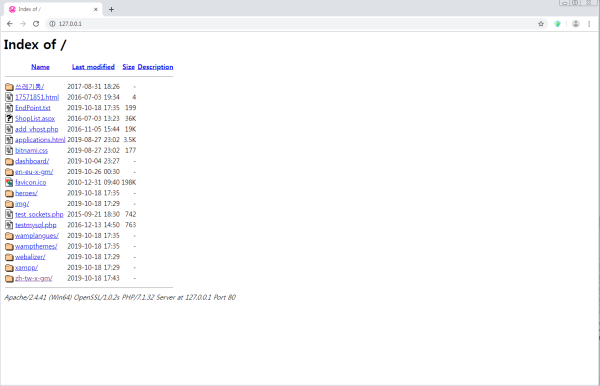Close the Index of / tab
Image resolution: width=600 pixels, height=386 pixels.
[x=96, y=9]
